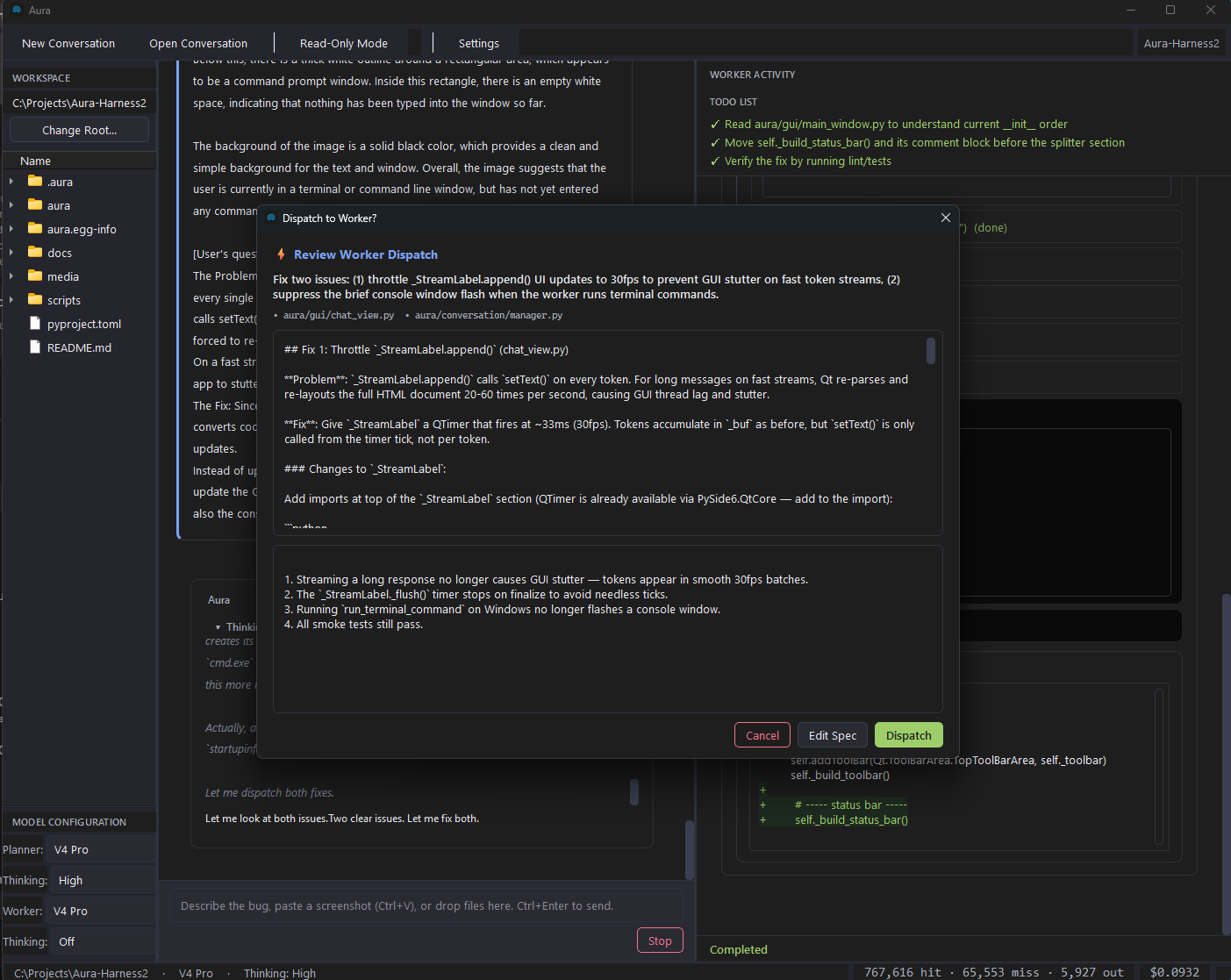Image resolution: width=1231 pixels, height=980 pixels.
Task: Click inside the acceptance criteria text box
Action: tap(607, 629)
